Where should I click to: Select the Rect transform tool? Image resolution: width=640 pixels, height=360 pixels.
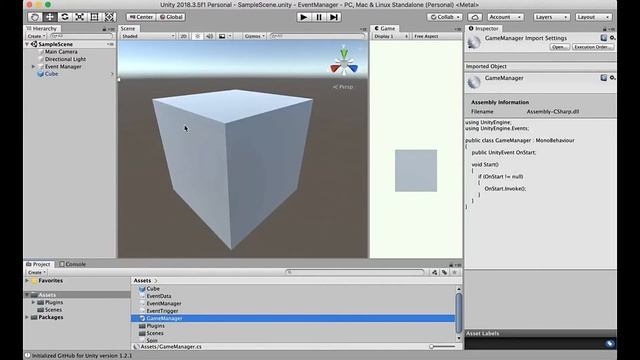coord(94,17)
